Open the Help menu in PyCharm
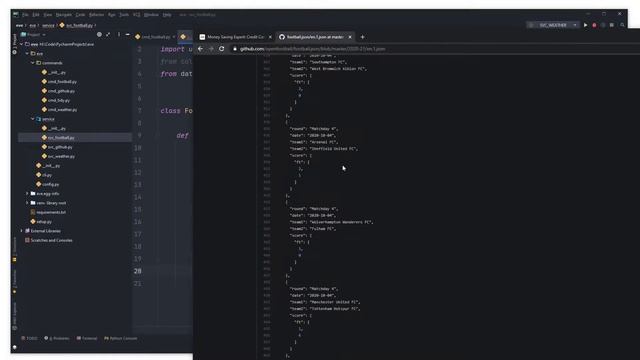Image resolution: width=640 pixels, height=360 pixels. [167, 15]
